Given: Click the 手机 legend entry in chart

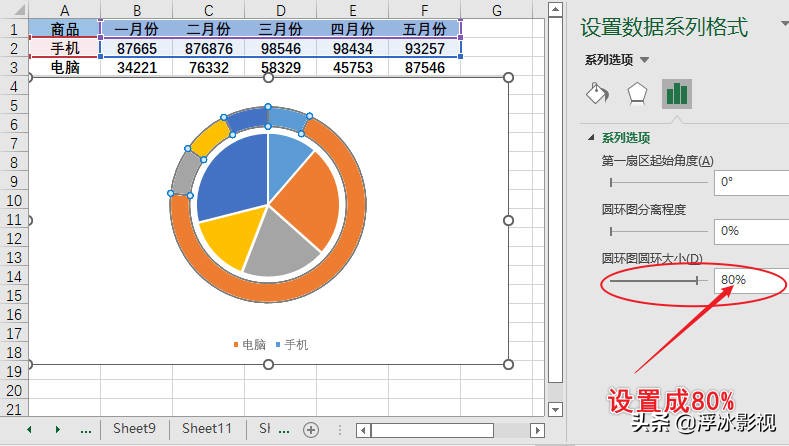Looking at the screenshot, I should (292, 344).
